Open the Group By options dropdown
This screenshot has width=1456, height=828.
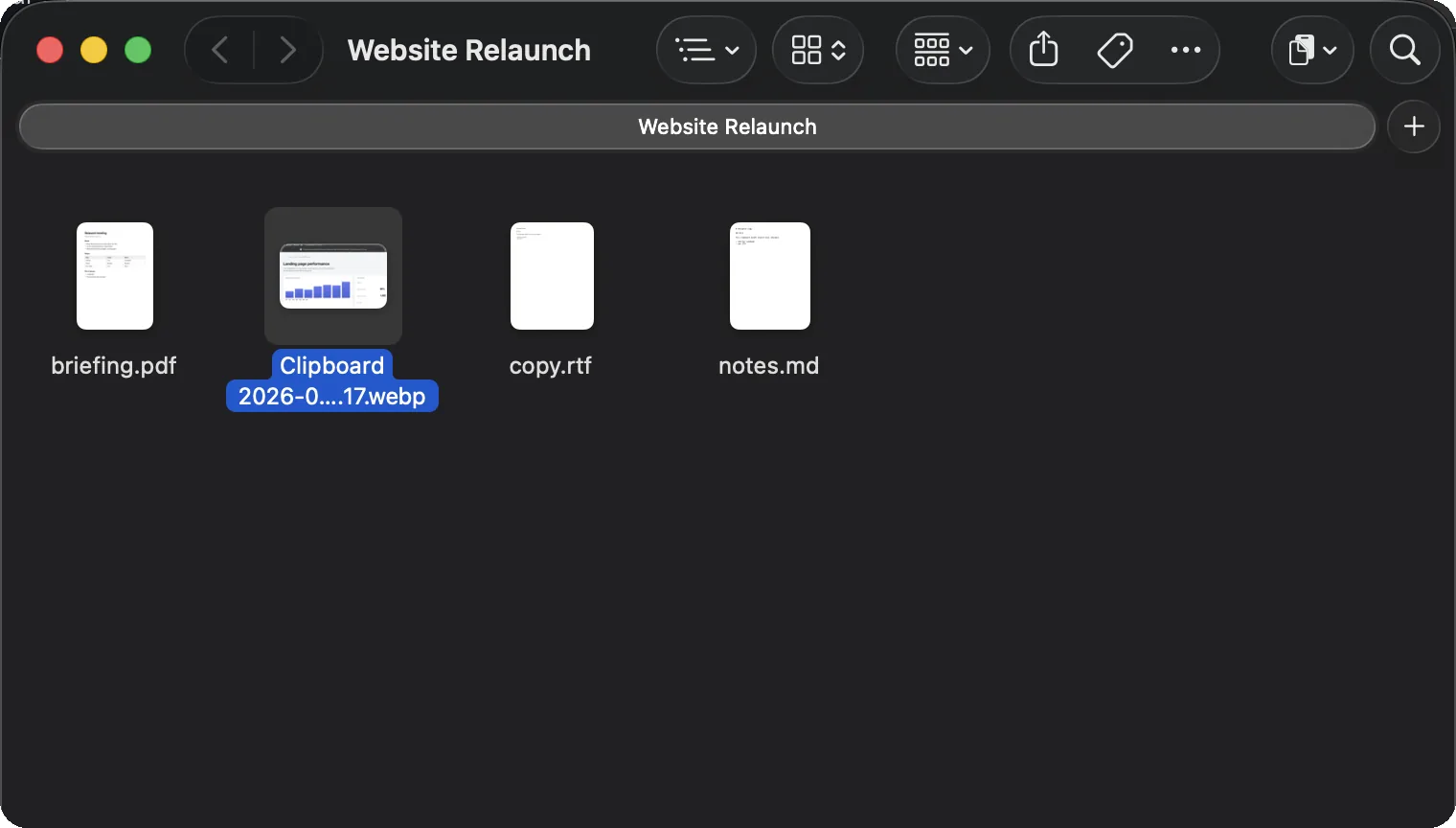pos(943,50)
